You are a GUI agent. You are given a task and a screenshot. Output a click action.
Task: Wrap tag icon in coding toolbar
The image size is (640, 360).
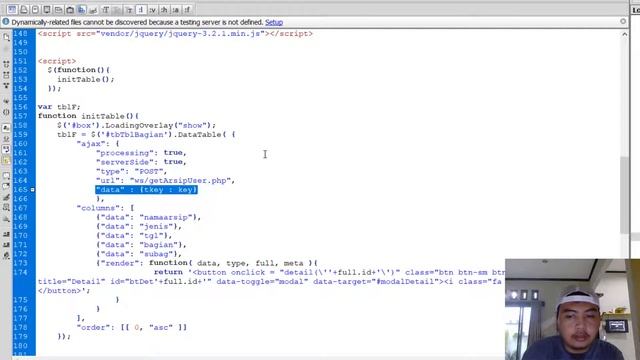pyautogui.click(x=6, y=198)
